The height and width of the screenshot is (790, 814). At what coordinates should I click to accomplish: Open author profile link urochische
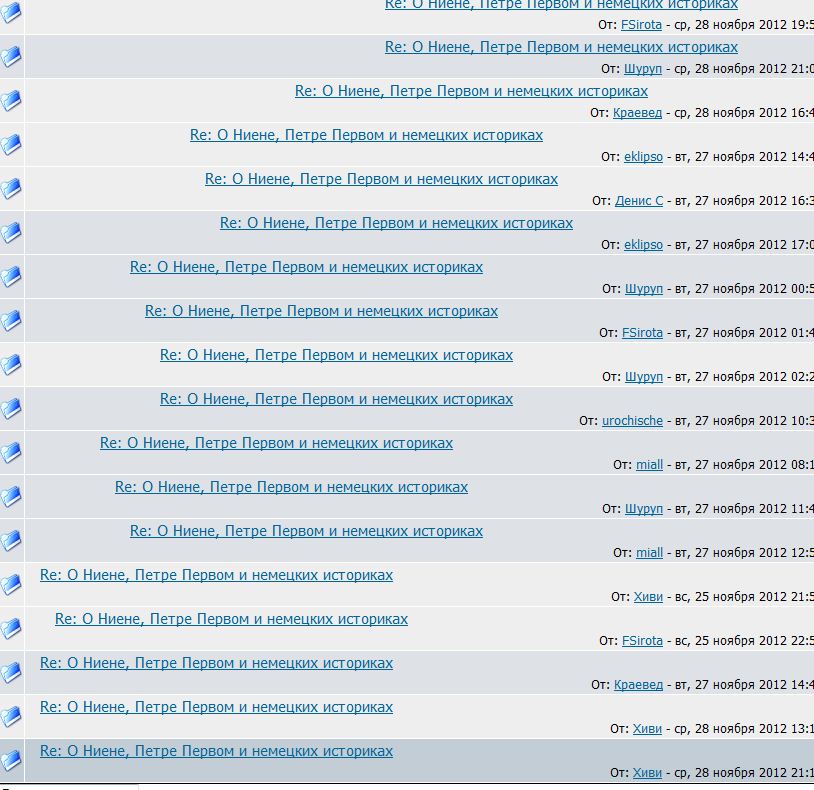pos(632,421)
